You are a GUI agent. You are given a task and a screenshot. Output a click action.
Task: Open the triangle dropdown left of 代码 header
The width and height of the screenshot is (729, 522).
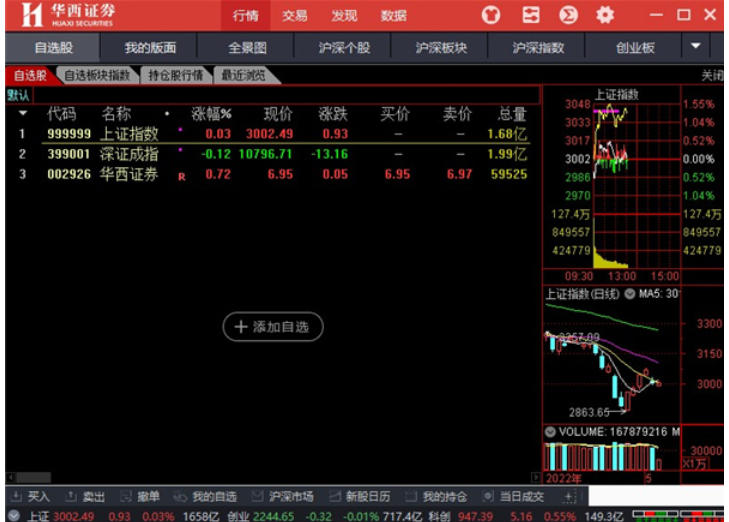tap(23, 113)
